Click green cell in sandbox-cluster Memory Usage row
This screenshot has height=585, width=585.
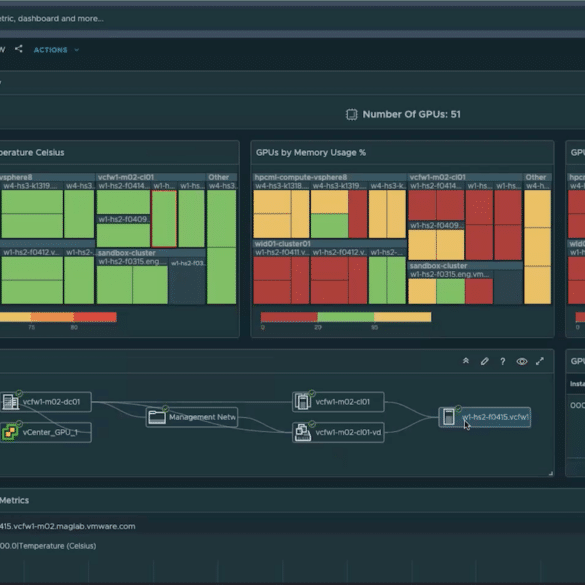[451, 291]
